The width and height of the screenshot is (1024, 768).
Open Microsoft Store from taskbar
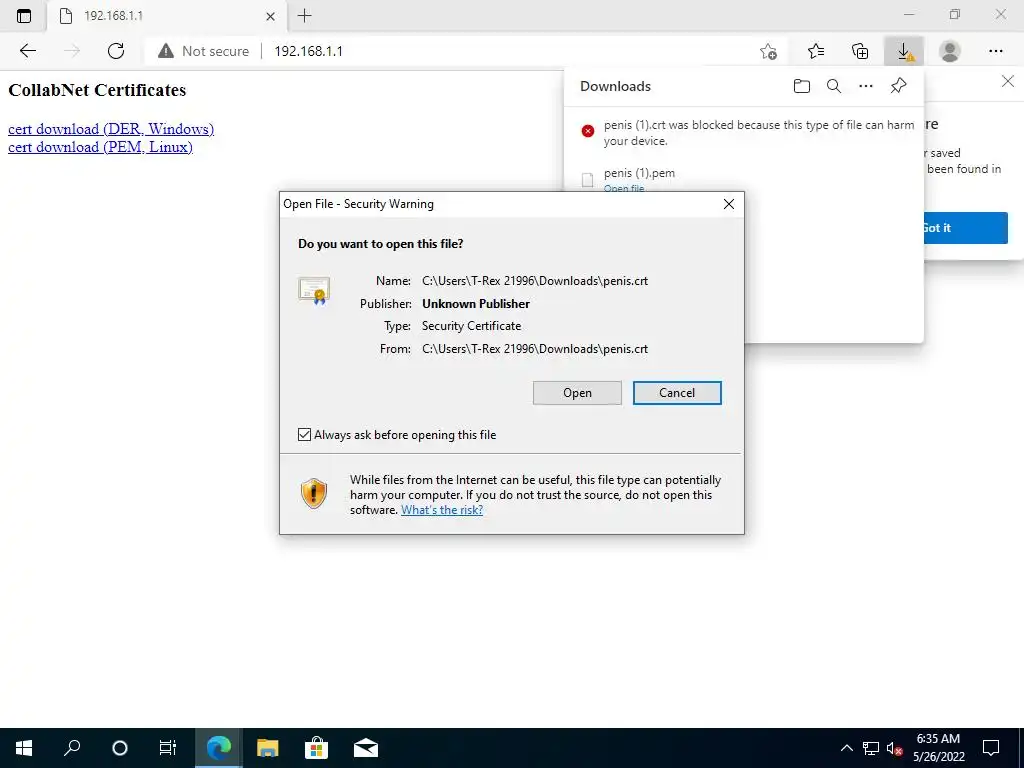coord(316,748)
